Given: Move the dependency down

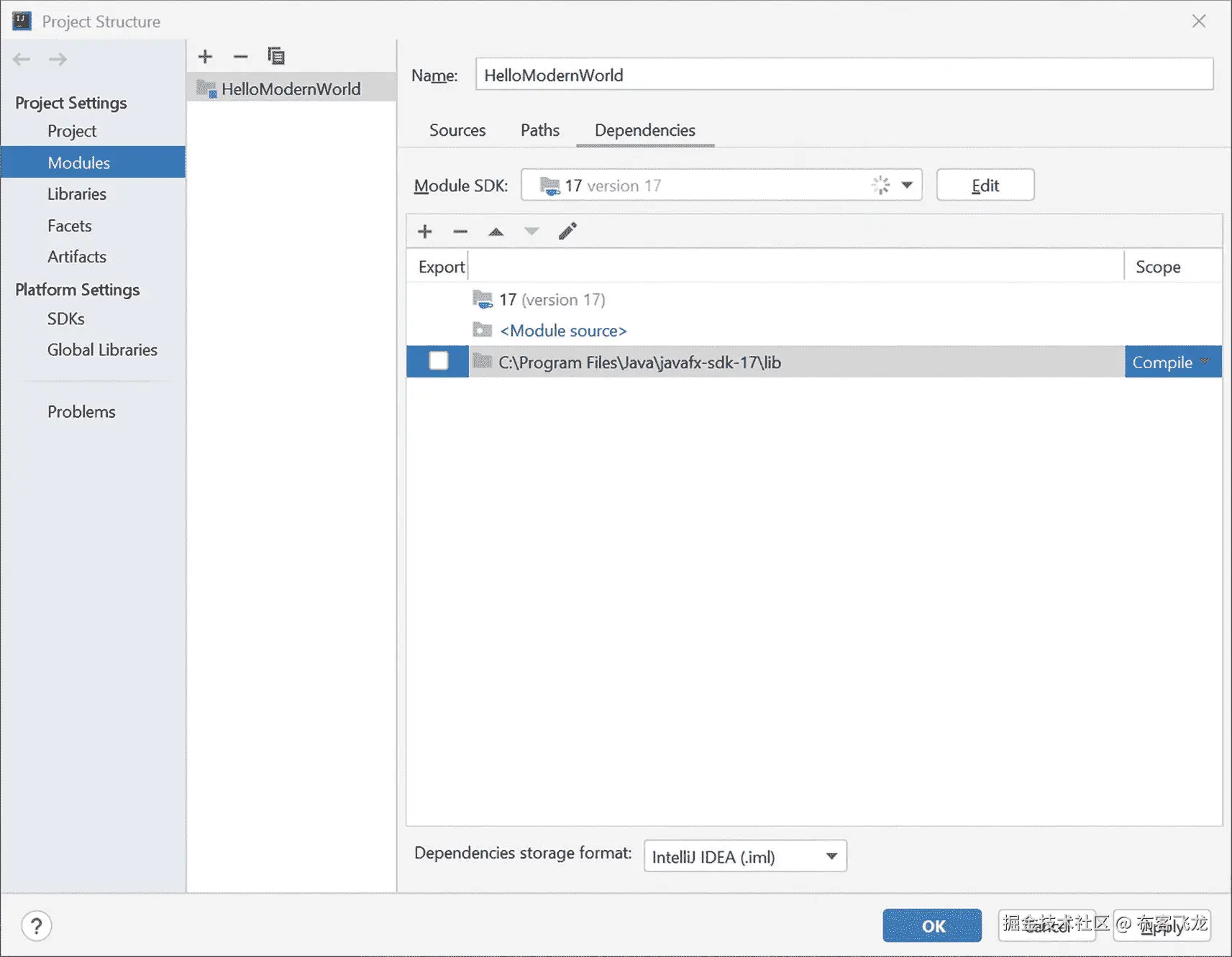Looking at the screenshot, I should [x=531, y=232].
